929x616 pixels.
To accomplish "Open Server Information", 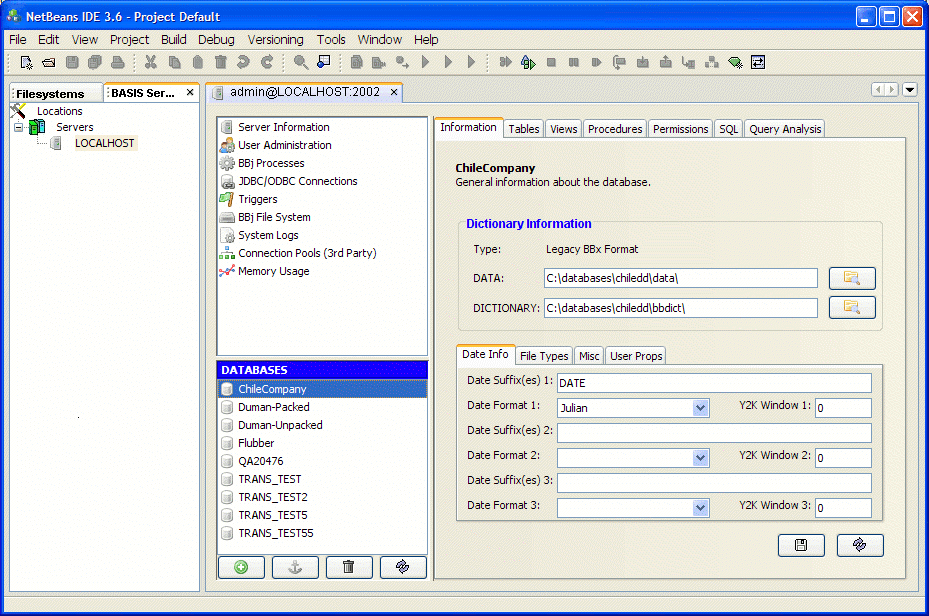I will [x=283, y=127].
